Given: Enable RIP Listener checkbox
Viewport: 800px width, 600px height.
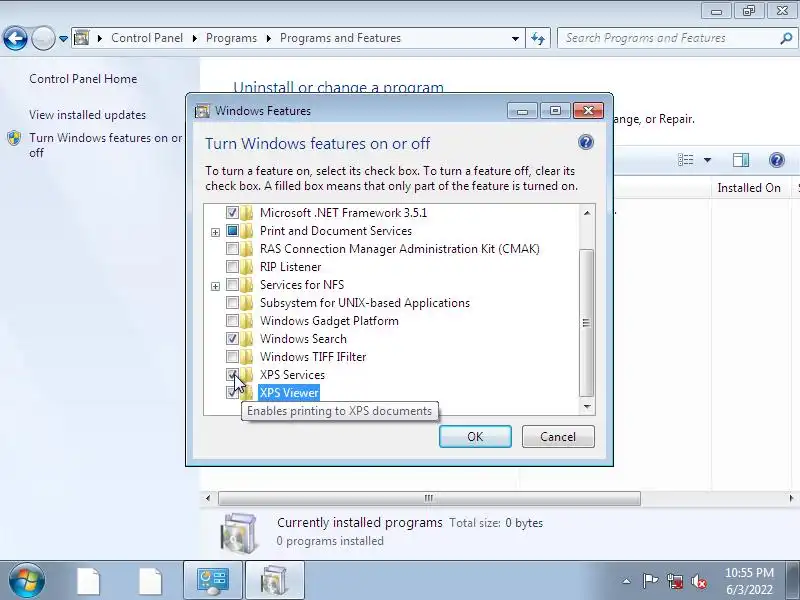Looking at the screenshot, I should tap(232, 266).
